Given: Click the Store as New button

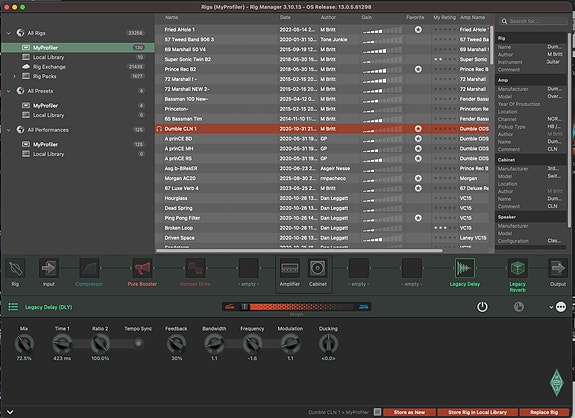Looking at the screenshot, I should pyautogui.click(x=409, y=412).
